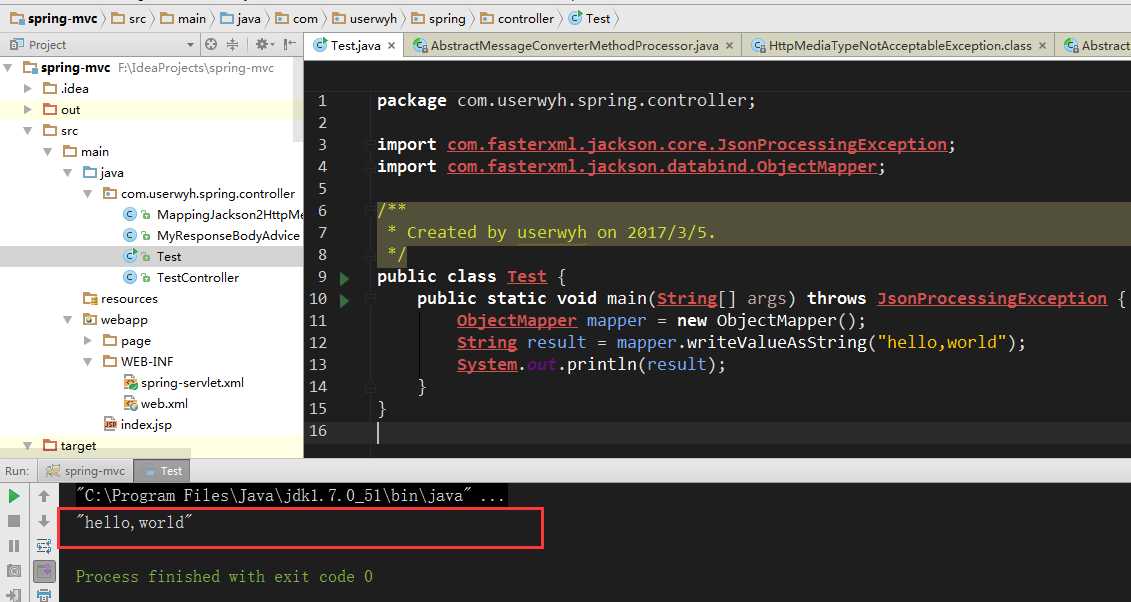Click the printer icon in Run panel
This screenshot has height=602, width=1131.
click(44, 596)
